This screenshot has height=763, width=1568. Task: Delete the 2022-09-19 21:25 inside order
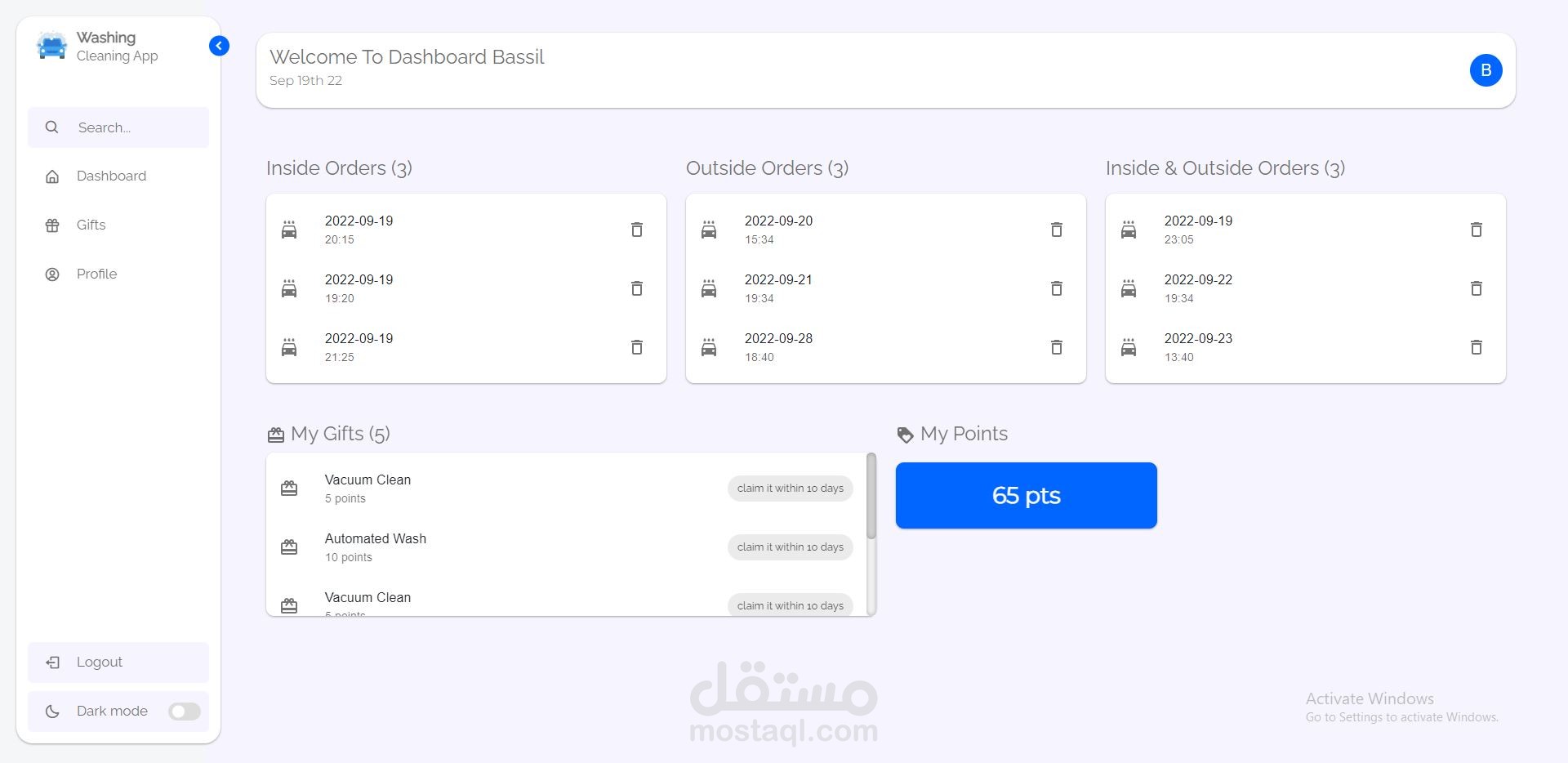point(637,347)
